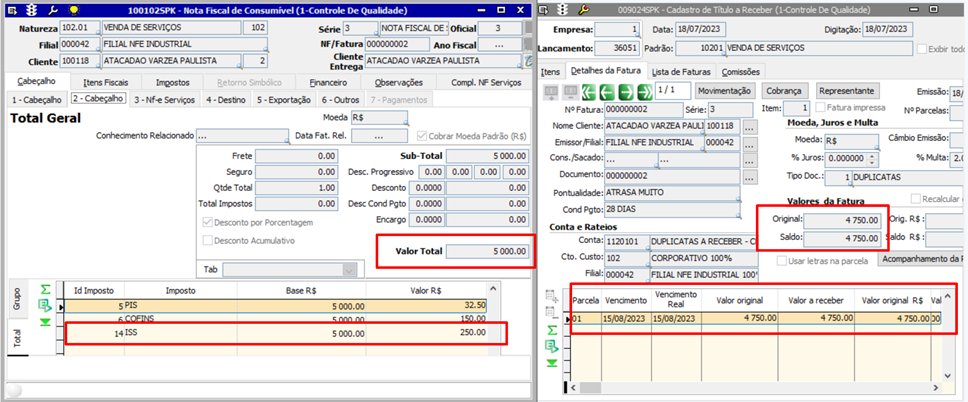Switch to the Impostos tab
Image resolution: width=968 pixels, height=402 pixels.
coord(173,82)
